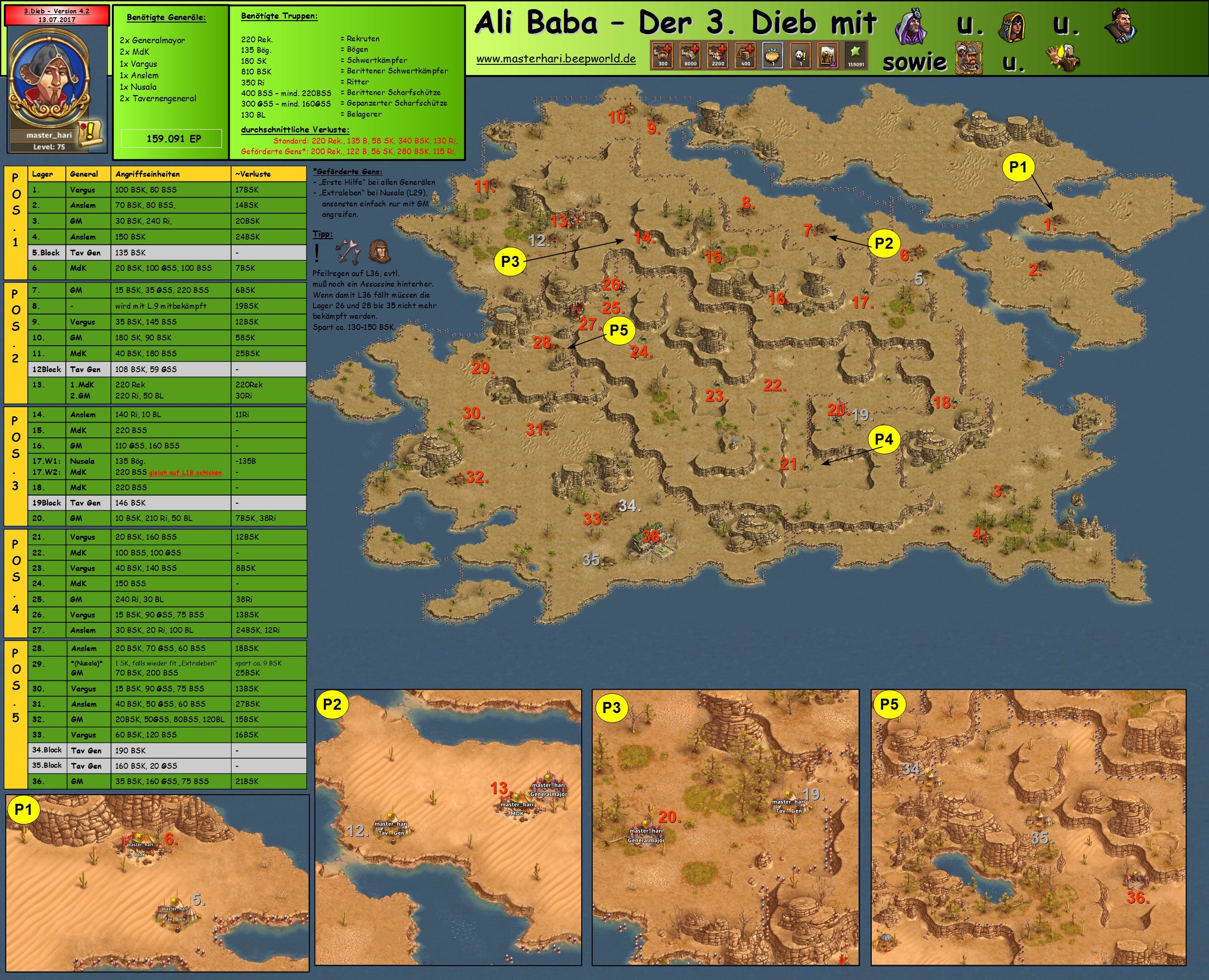Image resolution: width=1209 pixels, height=980 pixels.
Task: Open the www.masterhari.beepworld.de link
Action: pos(556,59)
